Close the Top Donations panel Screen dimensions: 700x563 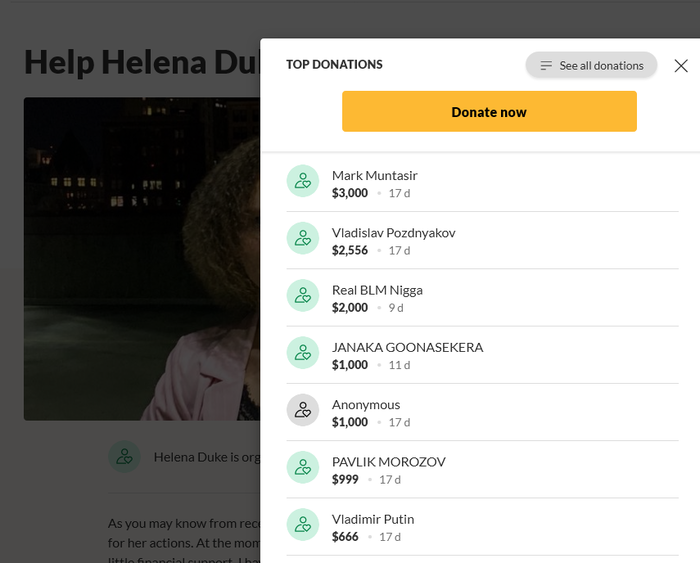[x=681, y=66]
